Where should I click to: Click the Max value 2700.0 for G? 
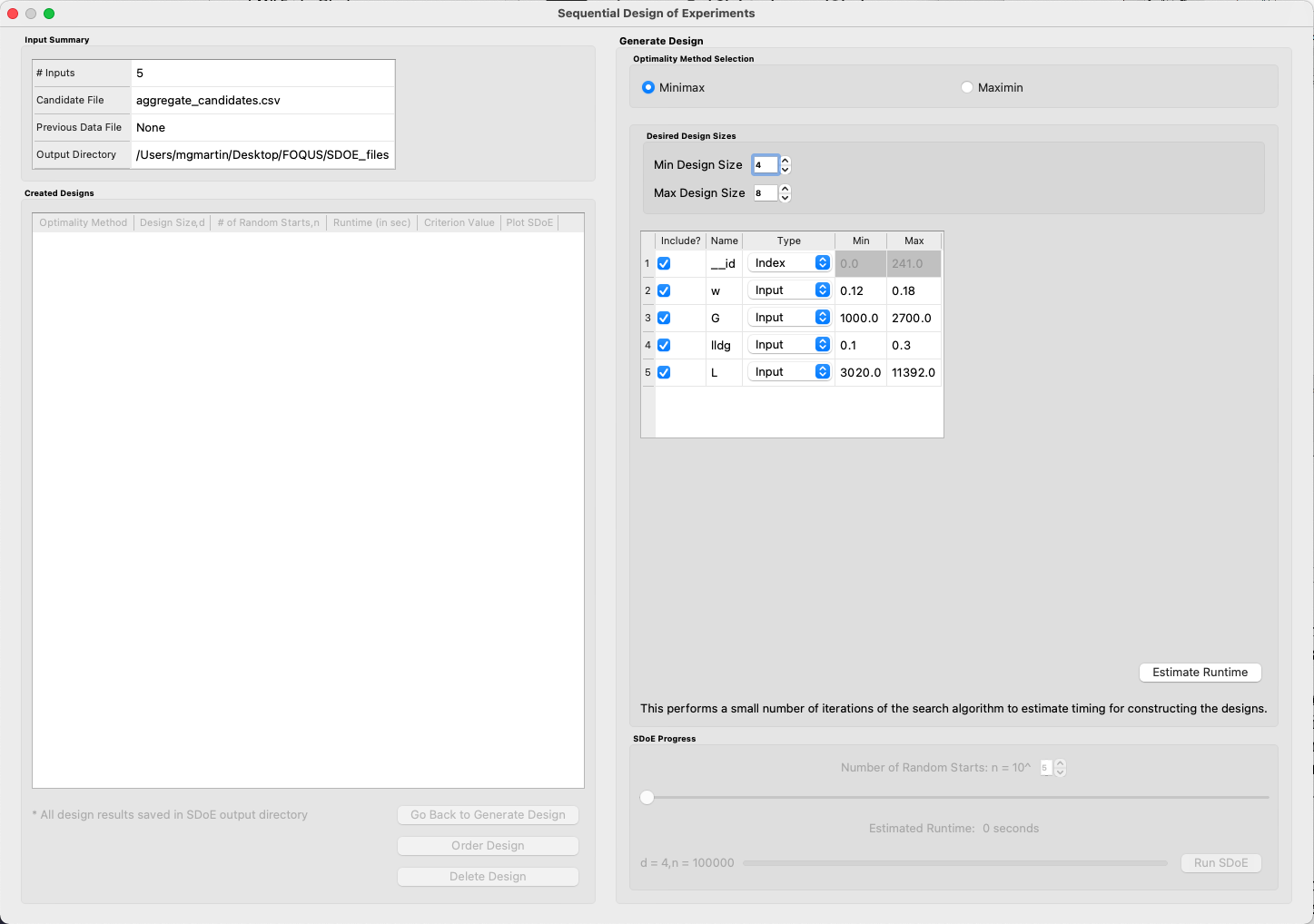(914, 318)
